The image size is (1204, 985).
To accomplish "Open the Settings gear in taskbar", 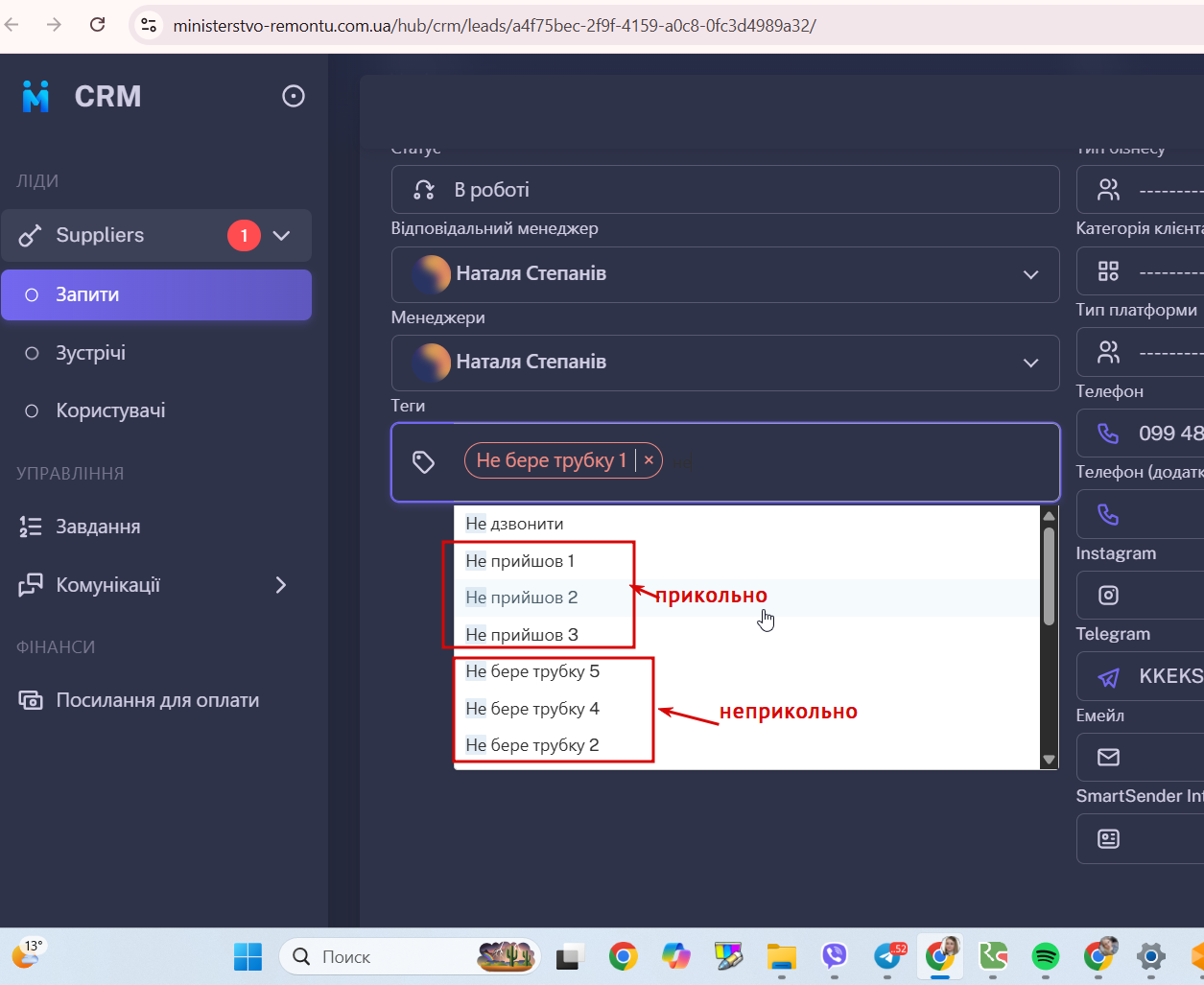I will (1151, 956).
